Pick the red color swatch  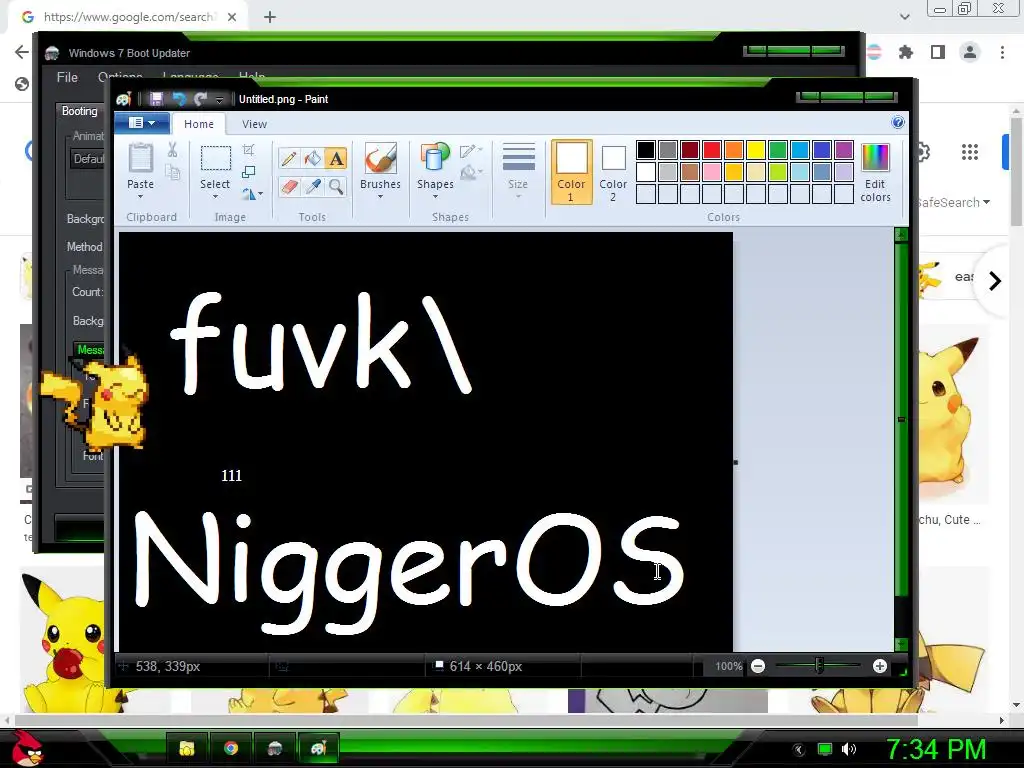712,150
